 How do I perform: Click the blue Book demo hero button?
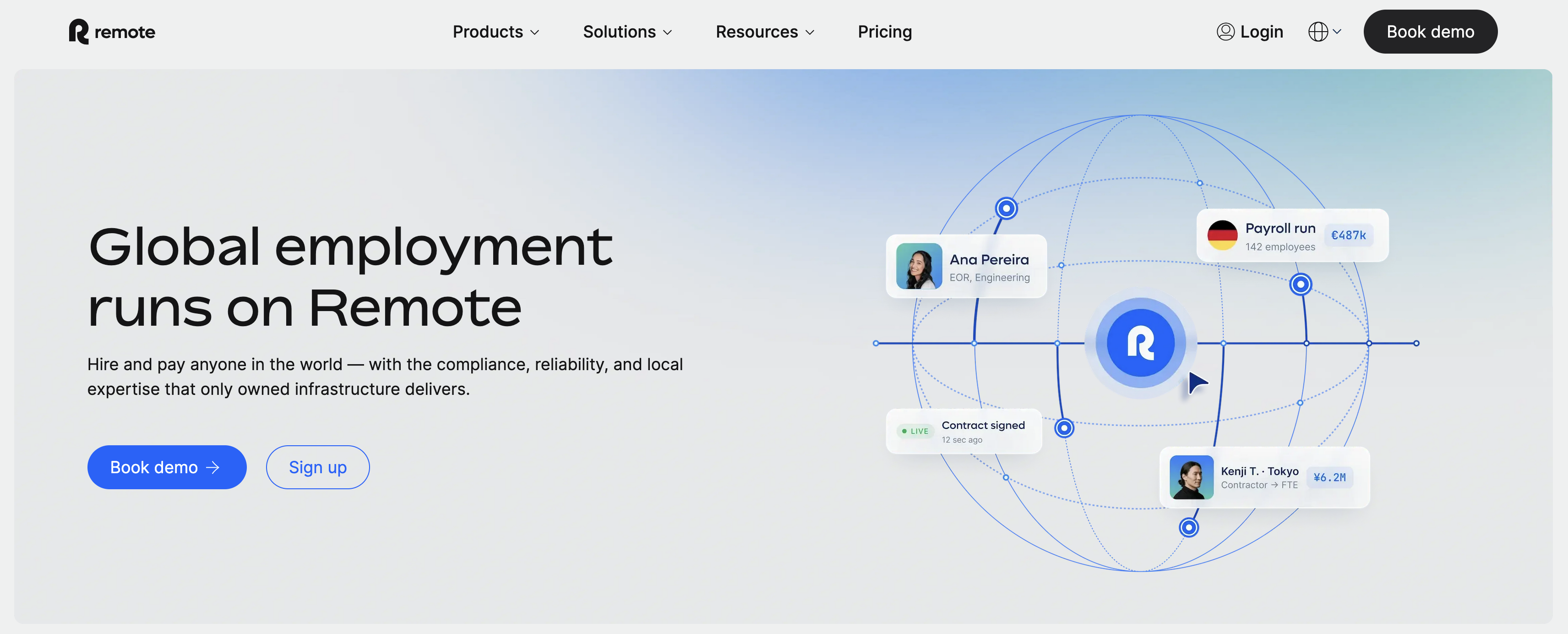[x=167, y=467]
